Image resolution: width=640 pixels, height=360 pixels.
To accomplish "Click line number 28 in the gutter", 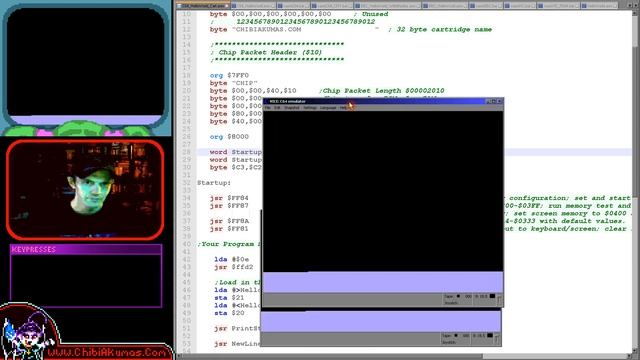I will 187,152.
